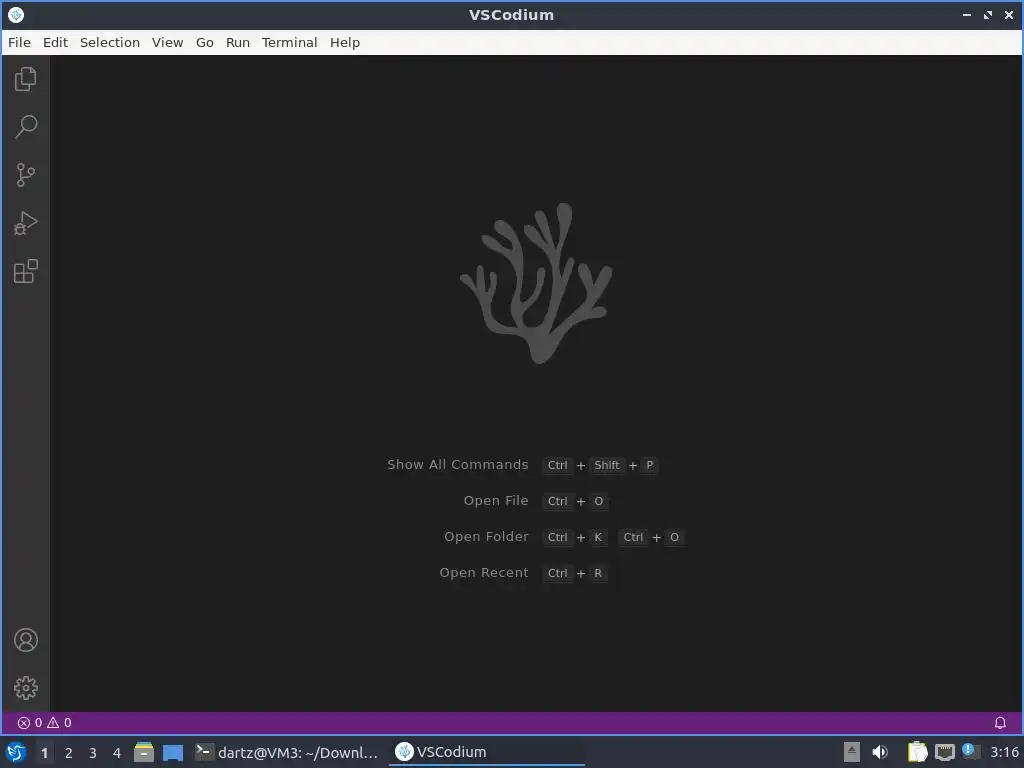Image resolution: width=1024 pixels, height=768 pixels.
Task: Open the Extensions view icon
Action: click(x=25, y=271)
